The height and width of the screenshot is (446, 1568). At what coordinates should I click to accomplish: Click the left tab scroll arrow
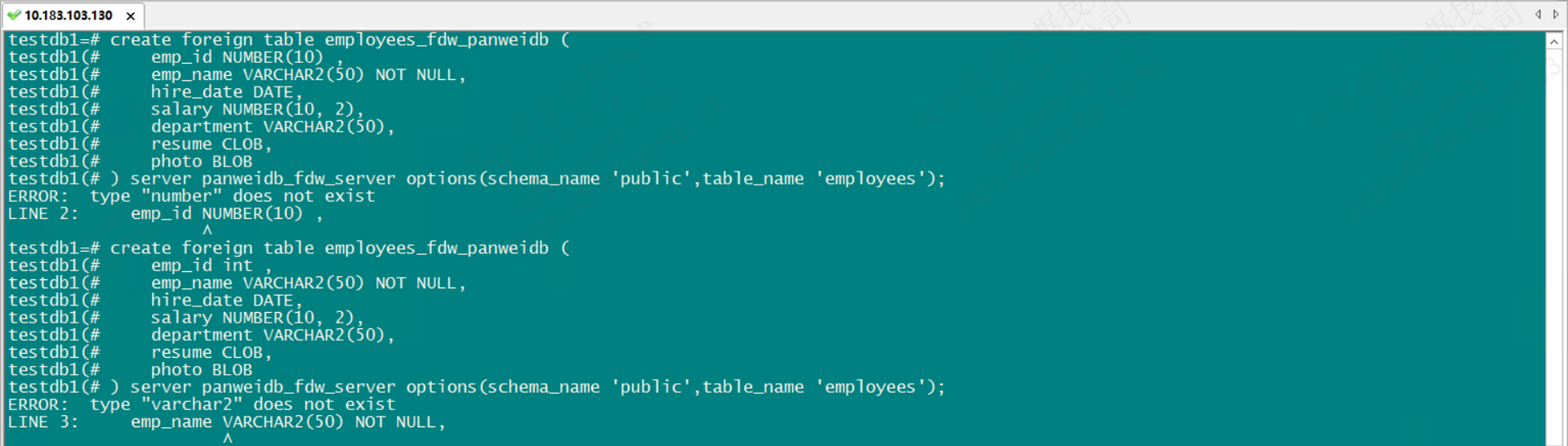[x=1538, y=14]
